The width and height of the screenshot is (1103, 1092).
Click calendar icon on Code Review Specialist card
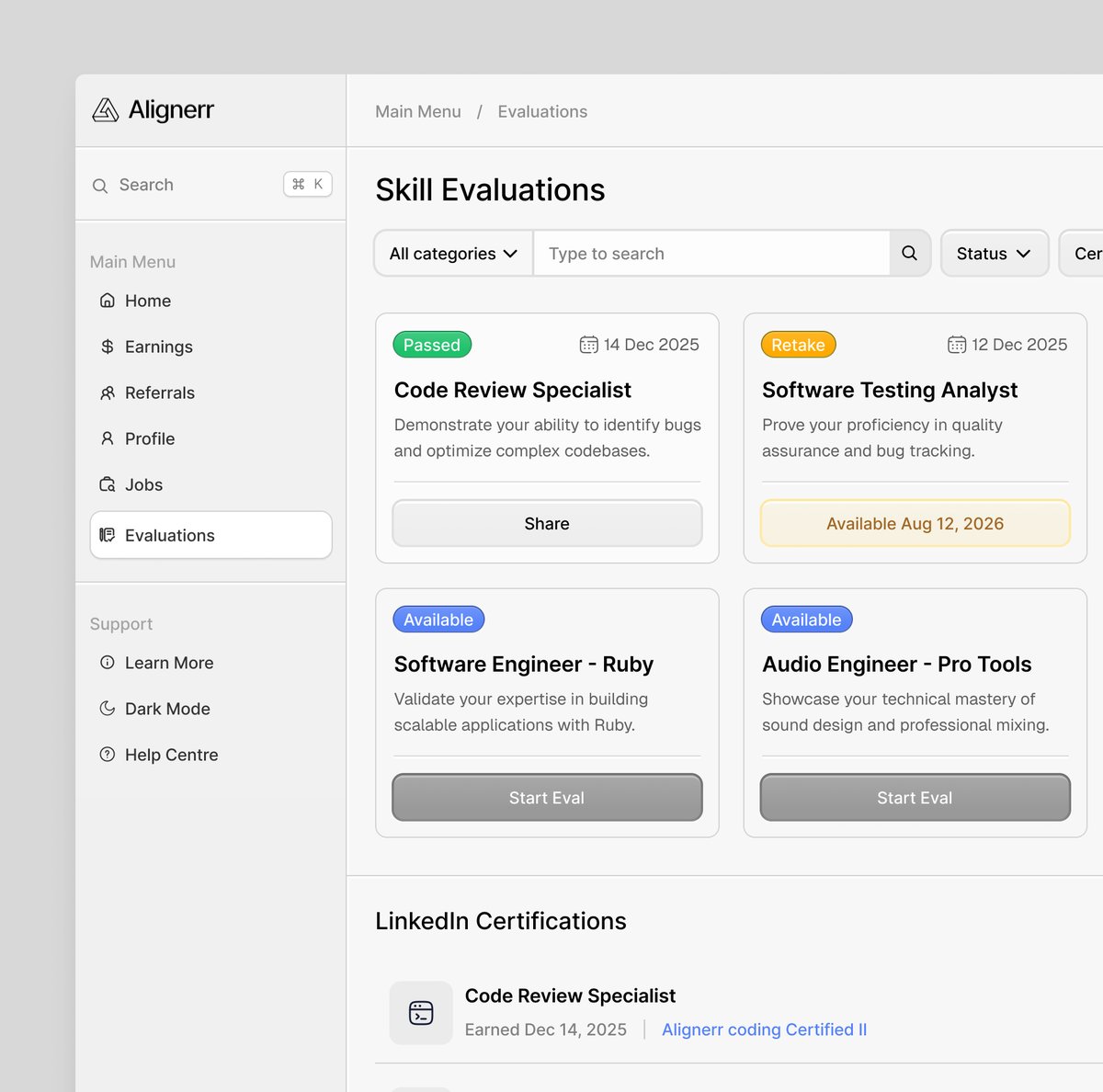589,345
